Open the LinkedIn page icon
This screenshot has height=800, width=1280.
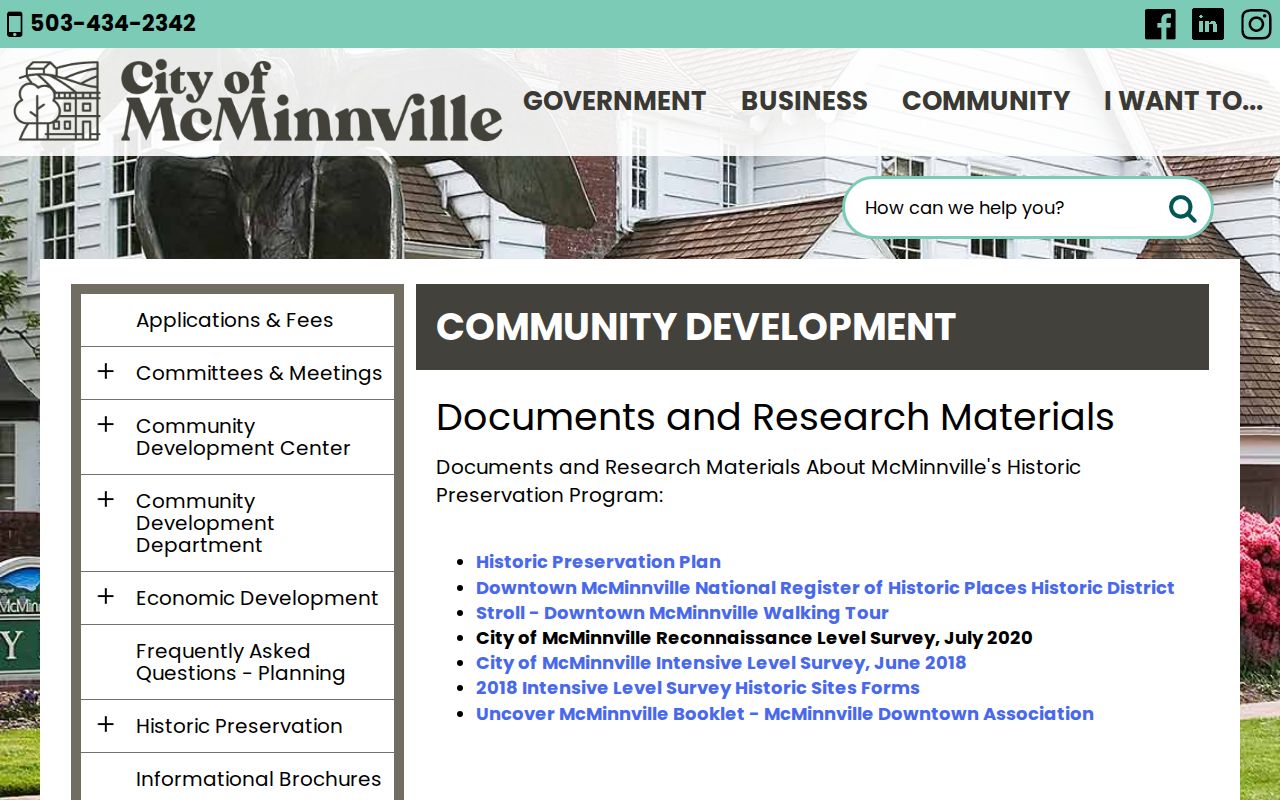(x=1208, y=24)
